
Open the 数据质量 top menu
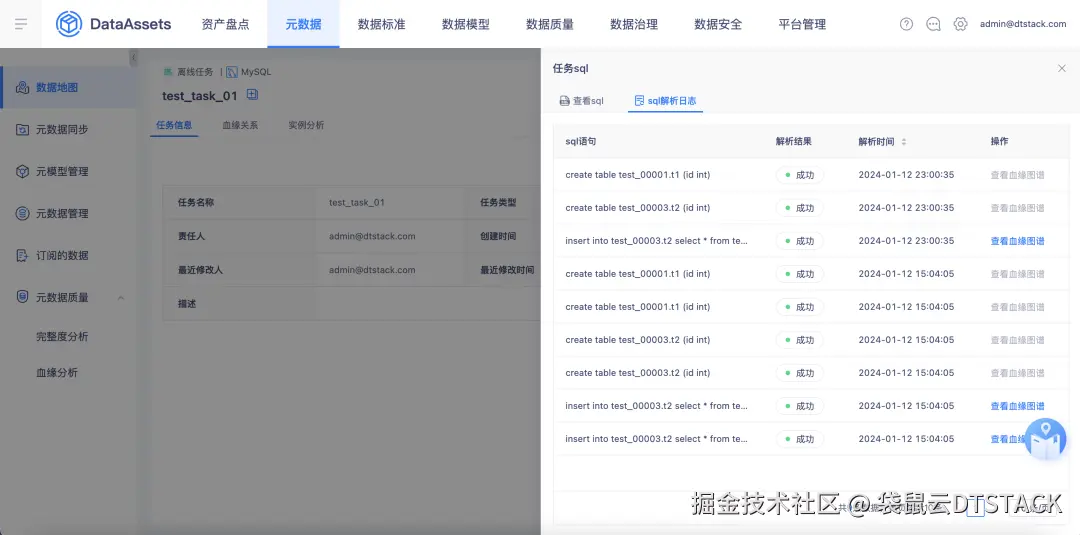point(550,24)
